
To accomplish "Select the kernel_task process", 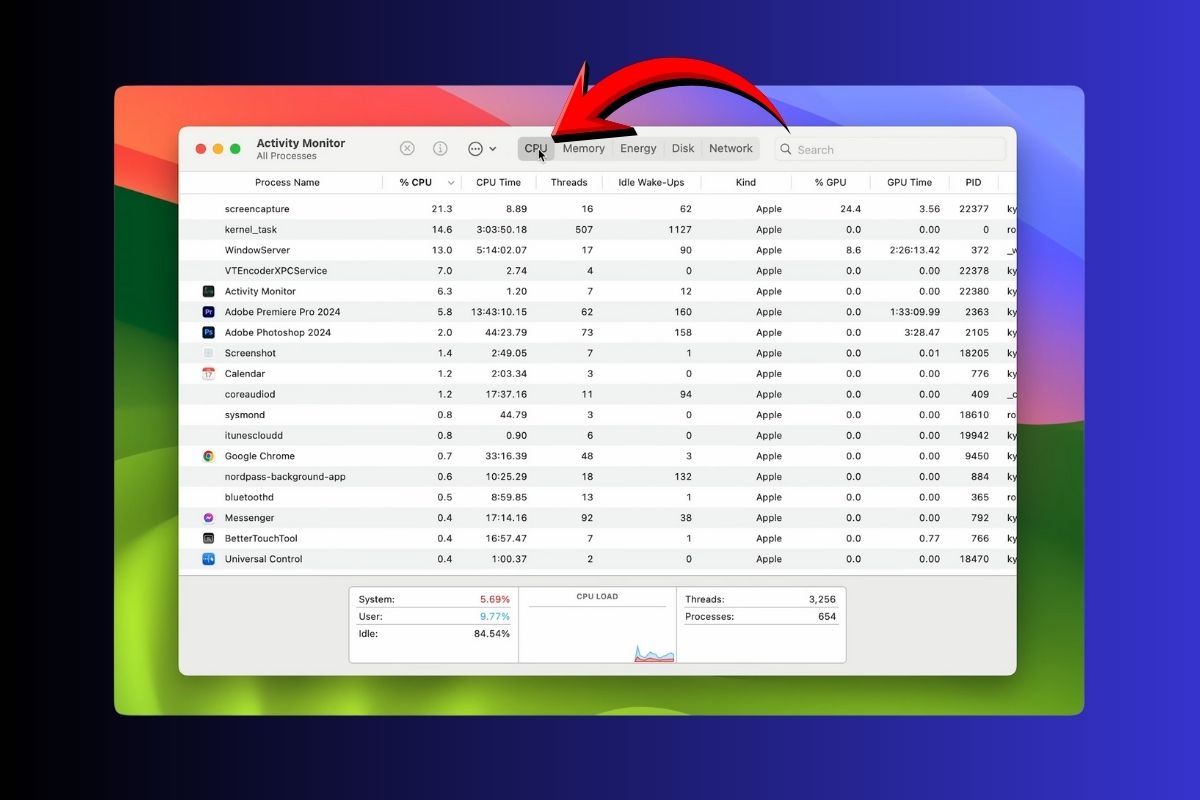I will (x=251, y=230).
